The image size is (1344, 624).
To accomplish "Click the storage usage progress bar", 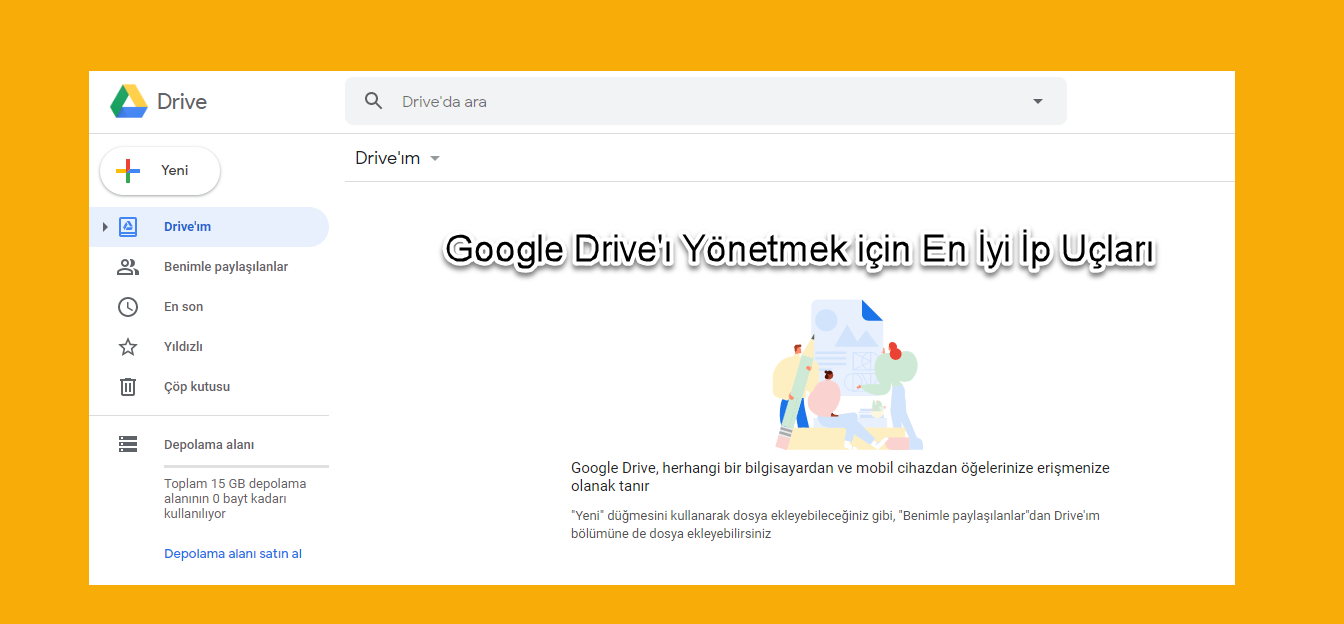I will click(x=246, y=466).
